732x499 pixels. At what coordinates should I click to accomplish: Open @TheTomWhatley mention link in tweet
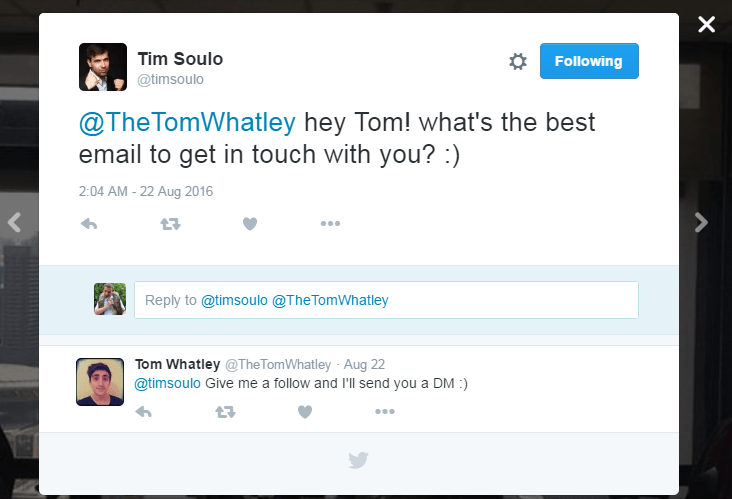coord(187,123)
